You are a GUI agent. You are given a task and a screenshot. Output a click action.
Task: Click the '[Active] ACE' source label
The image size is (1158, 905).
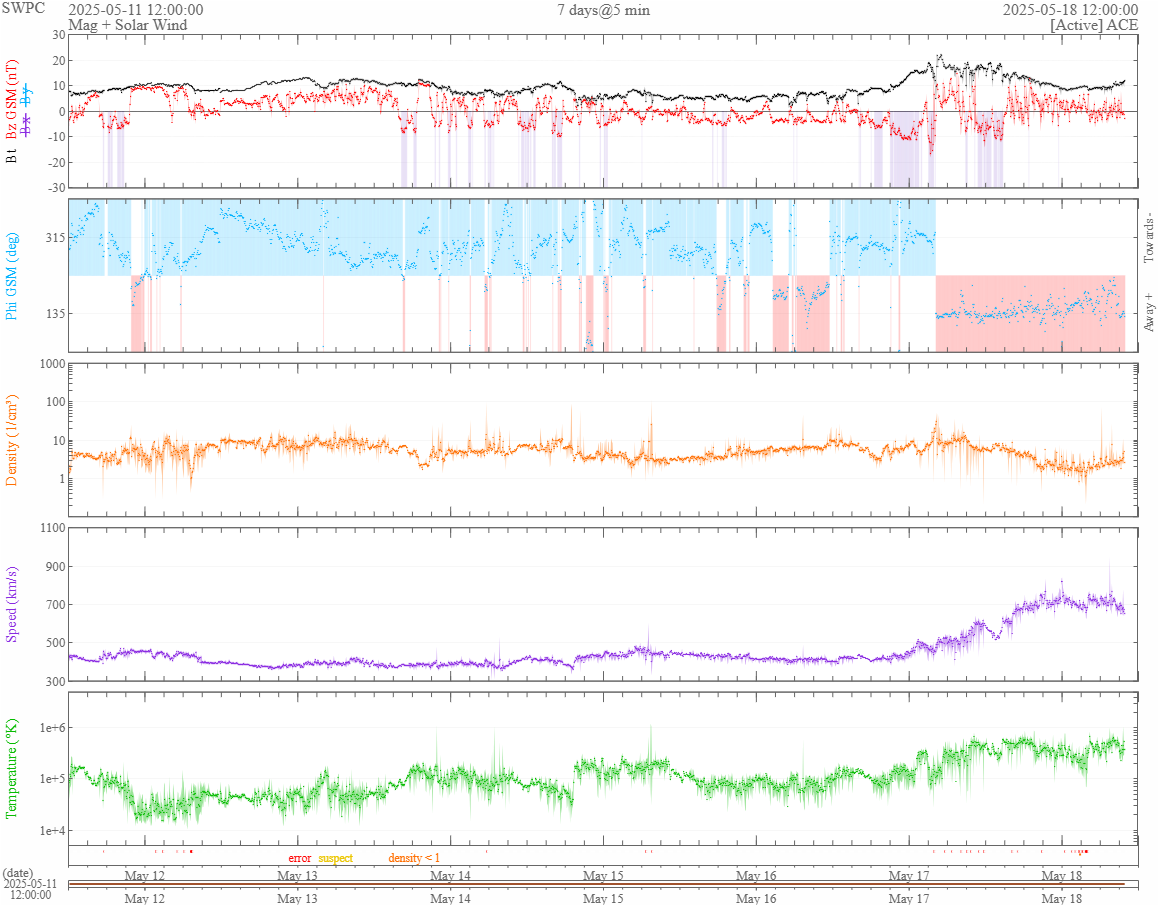point(1094,24)
